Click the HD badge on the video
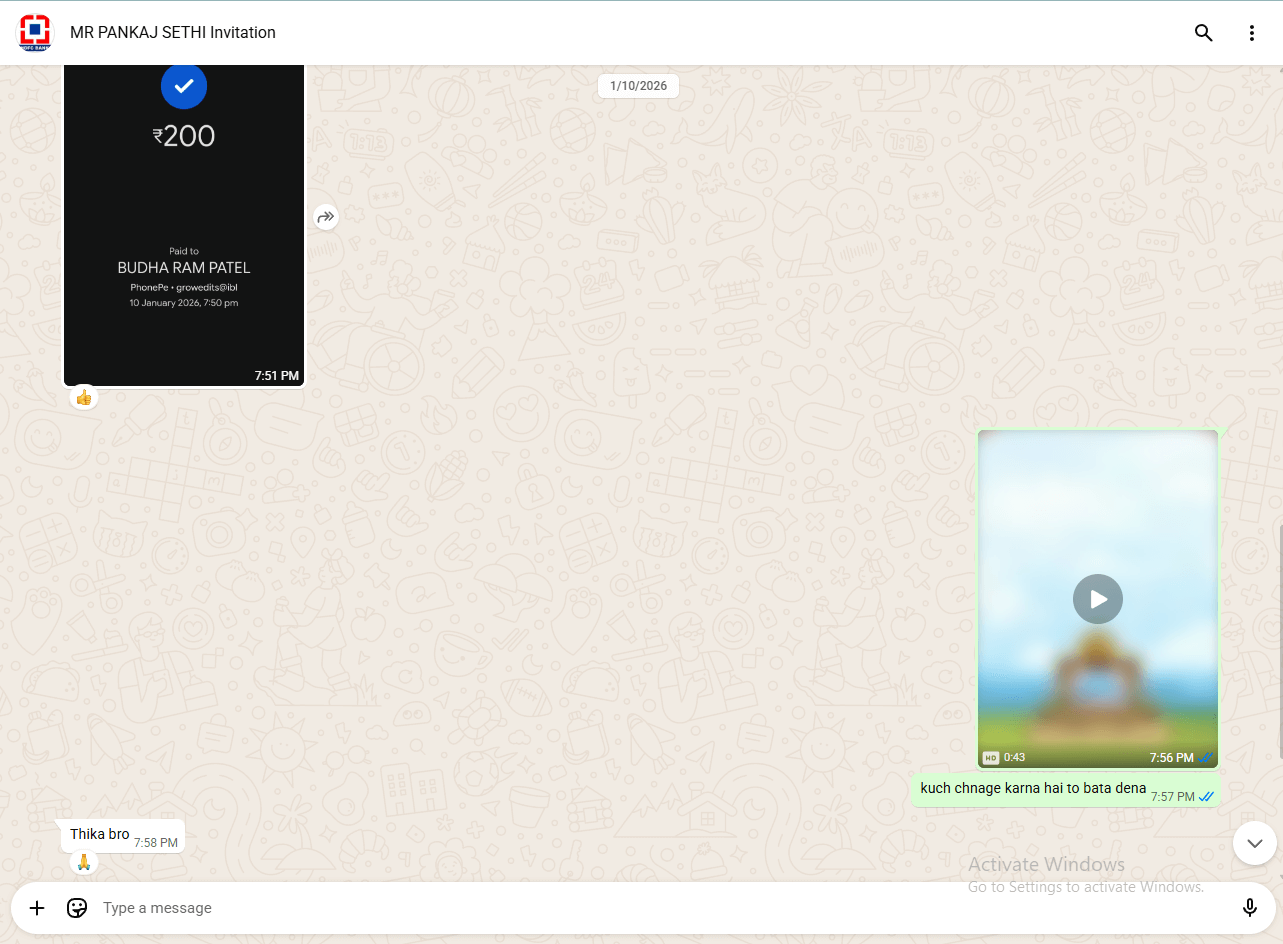This screenshot has height=944, width=1283. click(990, 758)
